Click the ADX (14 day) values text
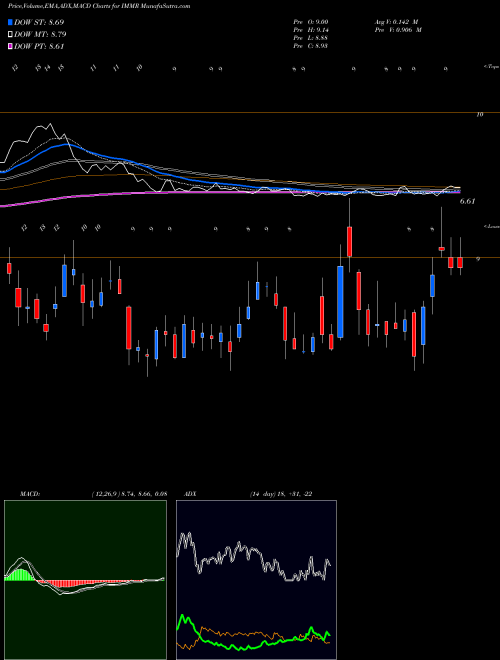Image resolution: width=500 pixels, height=660 pixels. (281, 494)
